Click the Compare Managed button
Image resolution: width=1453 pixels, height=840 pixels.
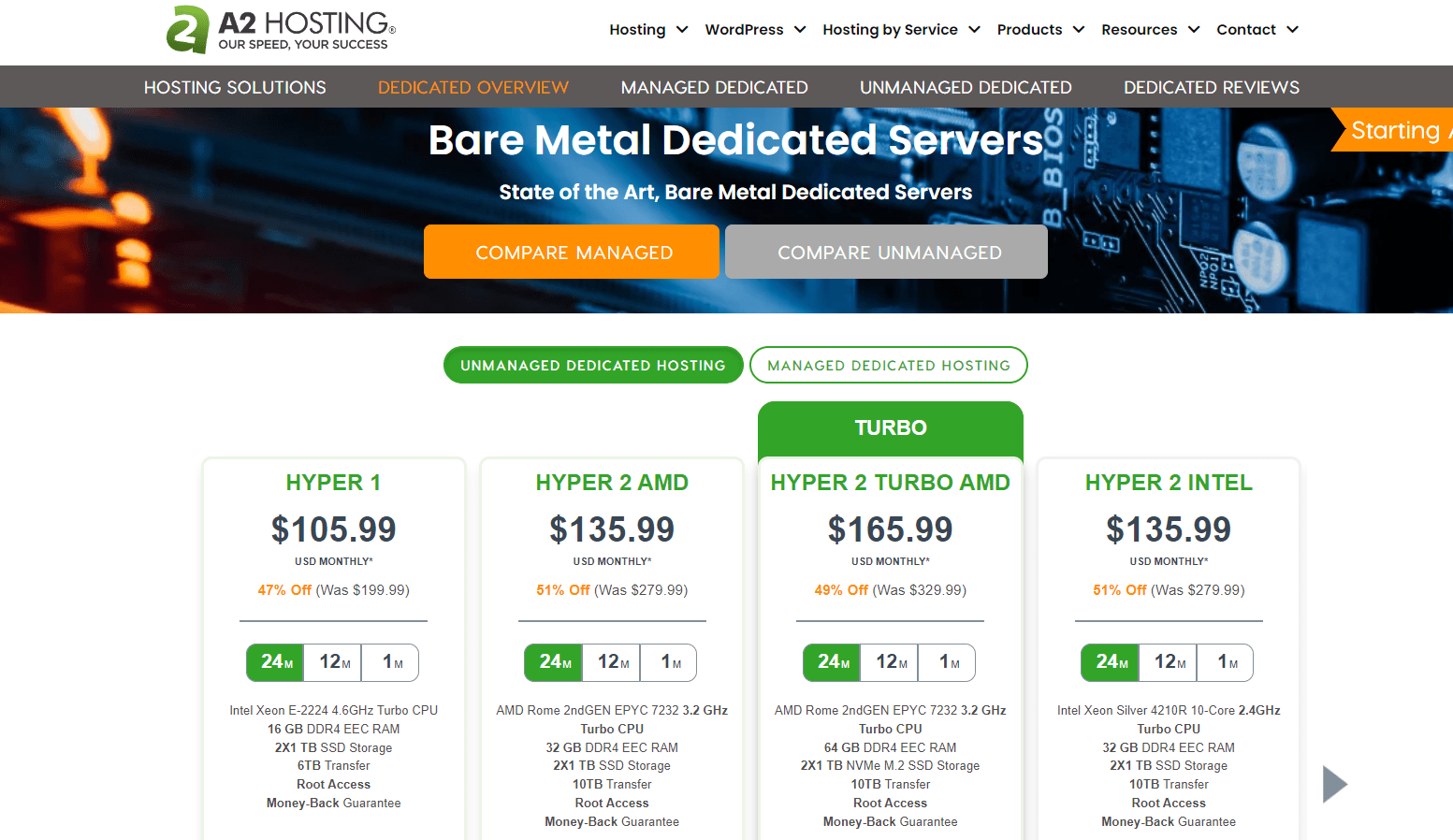click(572, 252)
